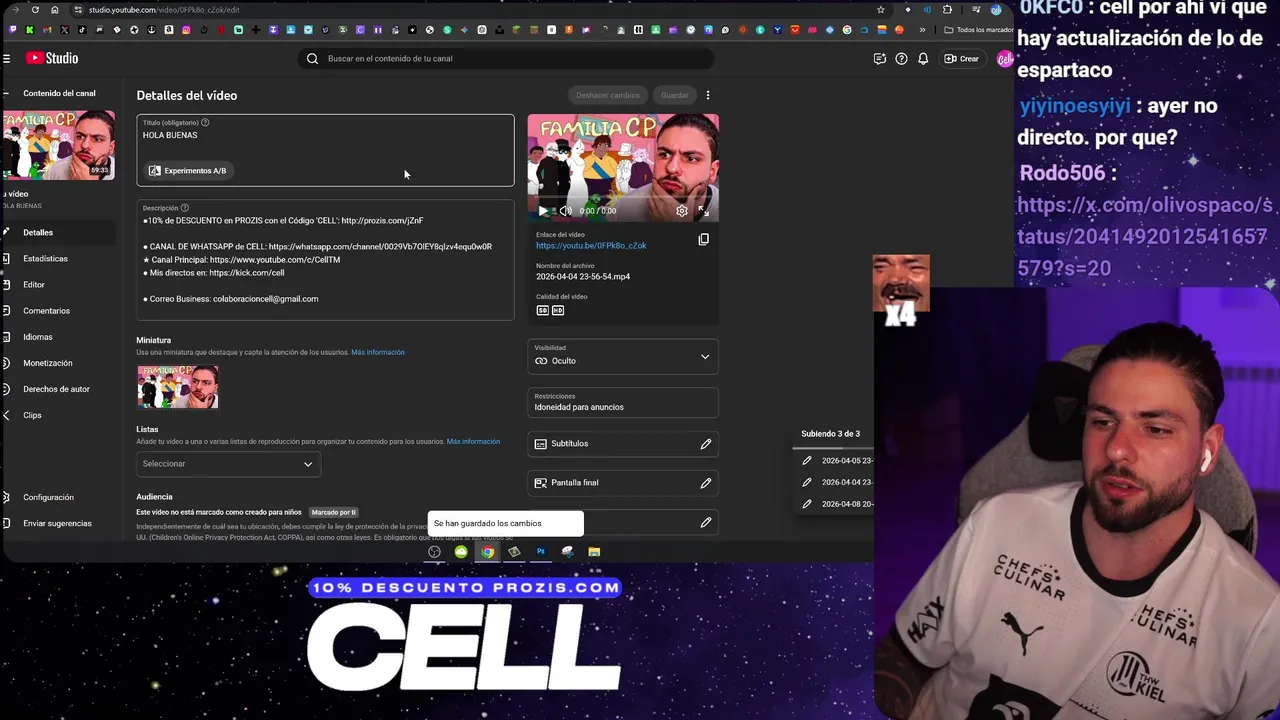Open the youtu.be video link
This screenshot has width=1280, height=720.
pyautogui.click(x=591, y=246)
